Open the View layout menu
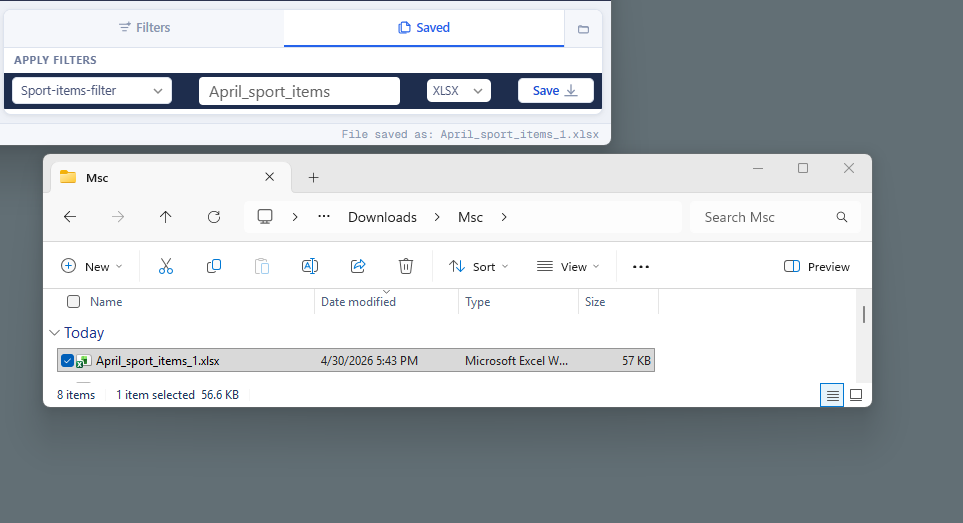 tap(568, 266)
